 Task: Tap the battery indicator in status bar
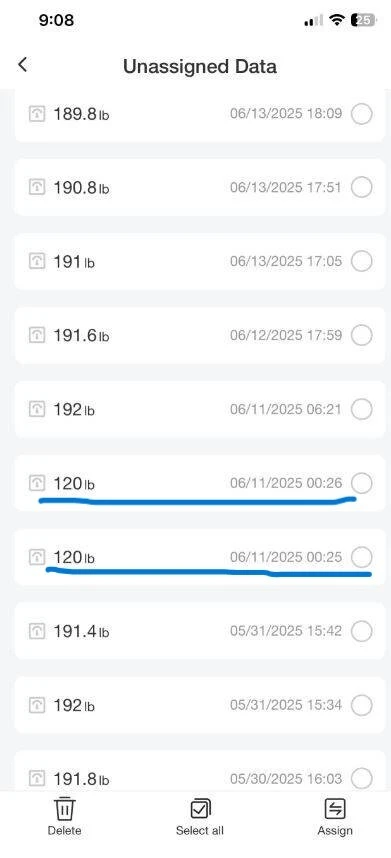click(364, 20)
